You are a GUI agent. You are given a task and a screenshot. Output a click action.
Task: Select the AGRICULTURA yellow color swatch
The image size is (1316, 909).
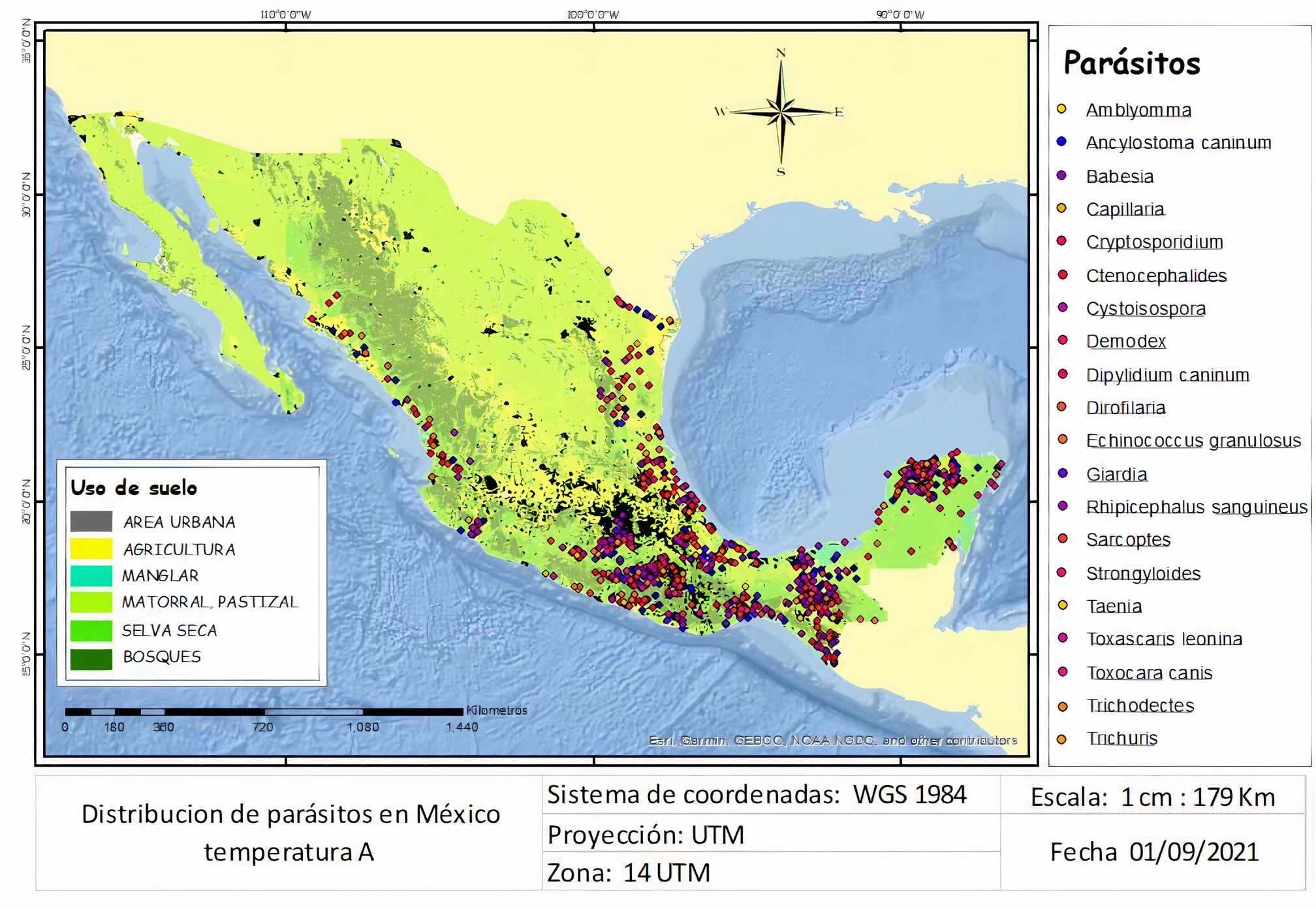tap(91, 550)
